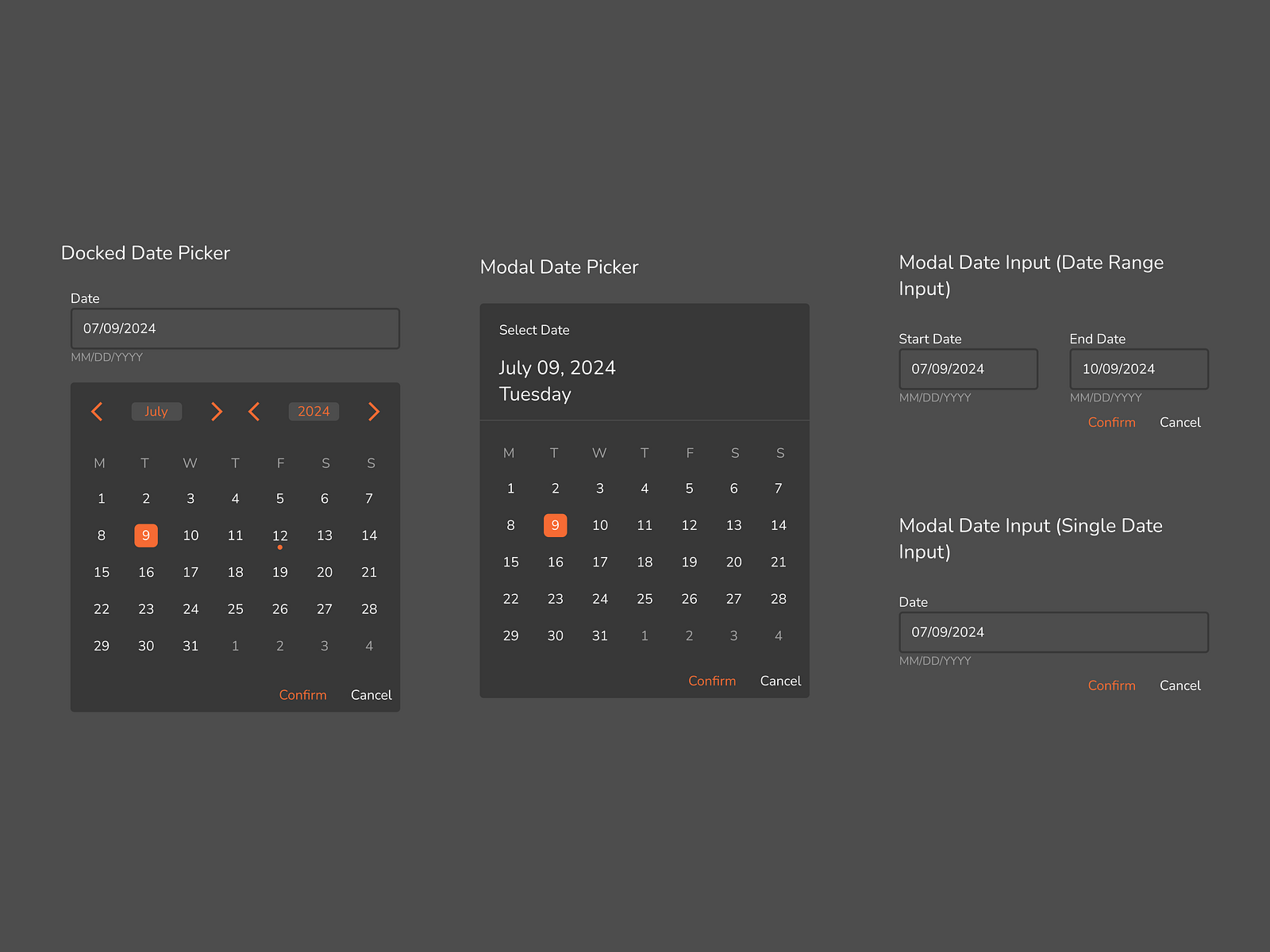Select date 31 in the Modal Date Picker
This screenshot has height=952, width=1270.
(600, 635)
